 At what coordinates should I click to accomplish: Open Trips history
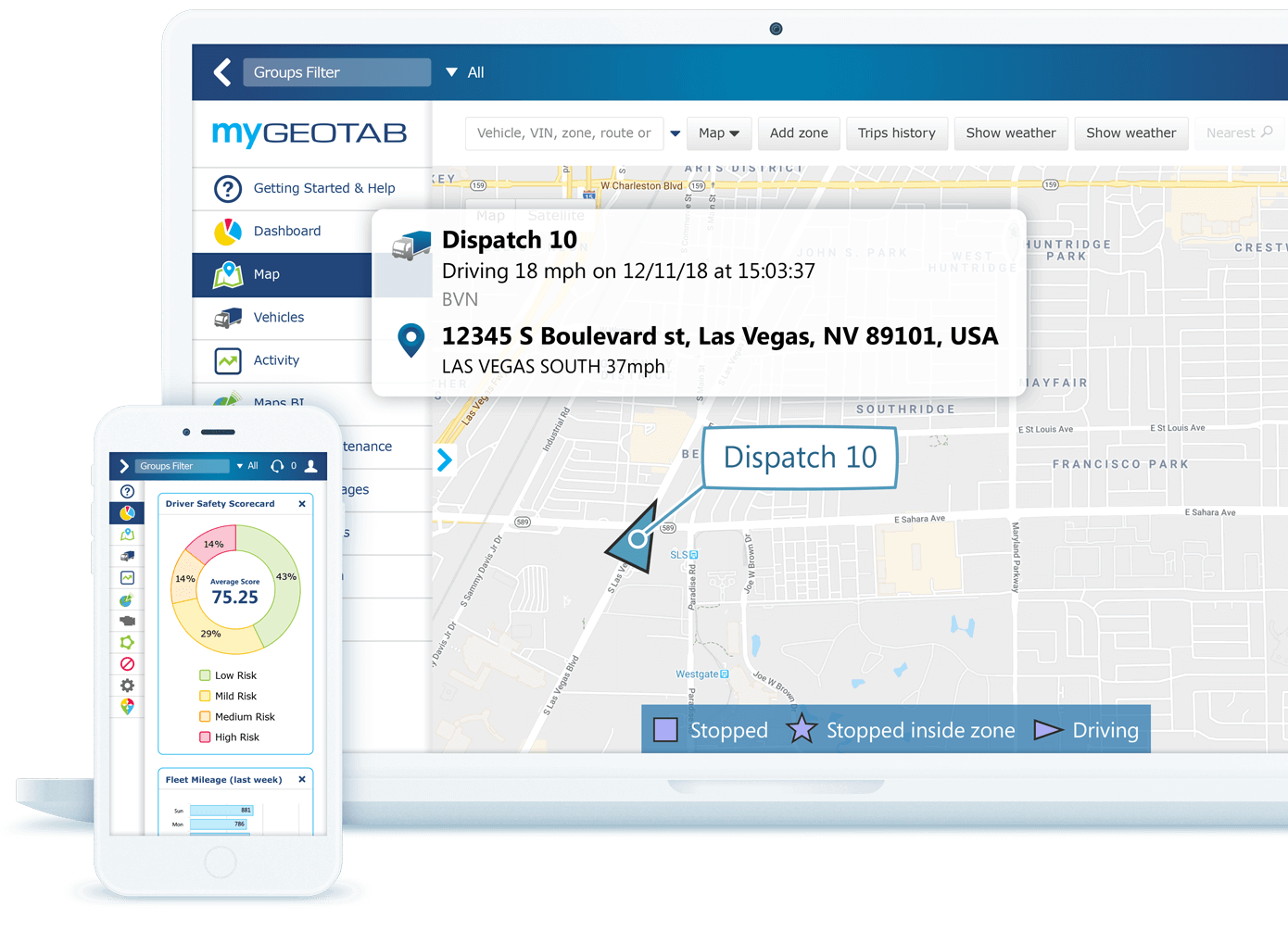point(896,133)
